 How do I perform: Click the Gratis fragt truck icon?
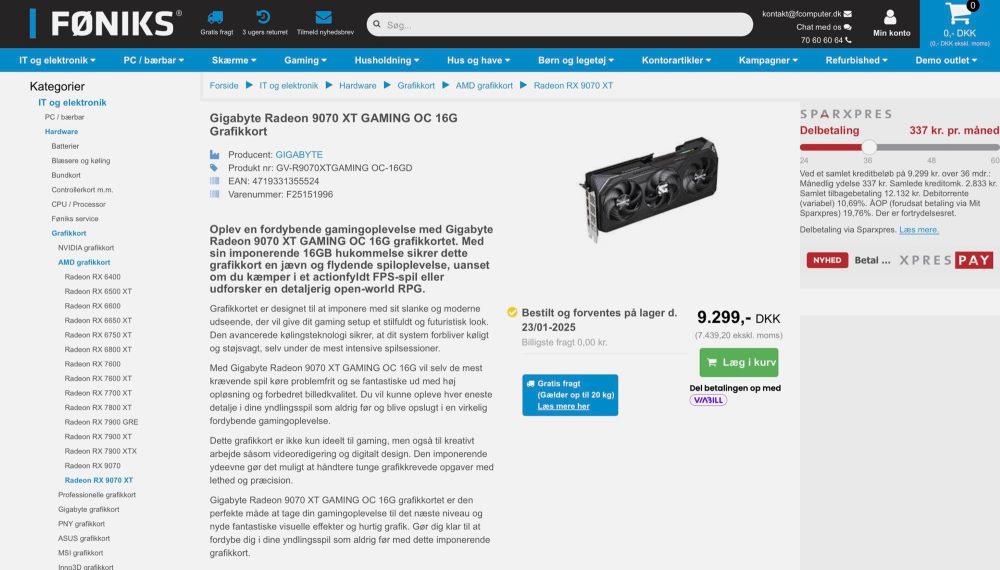point(216,17)
